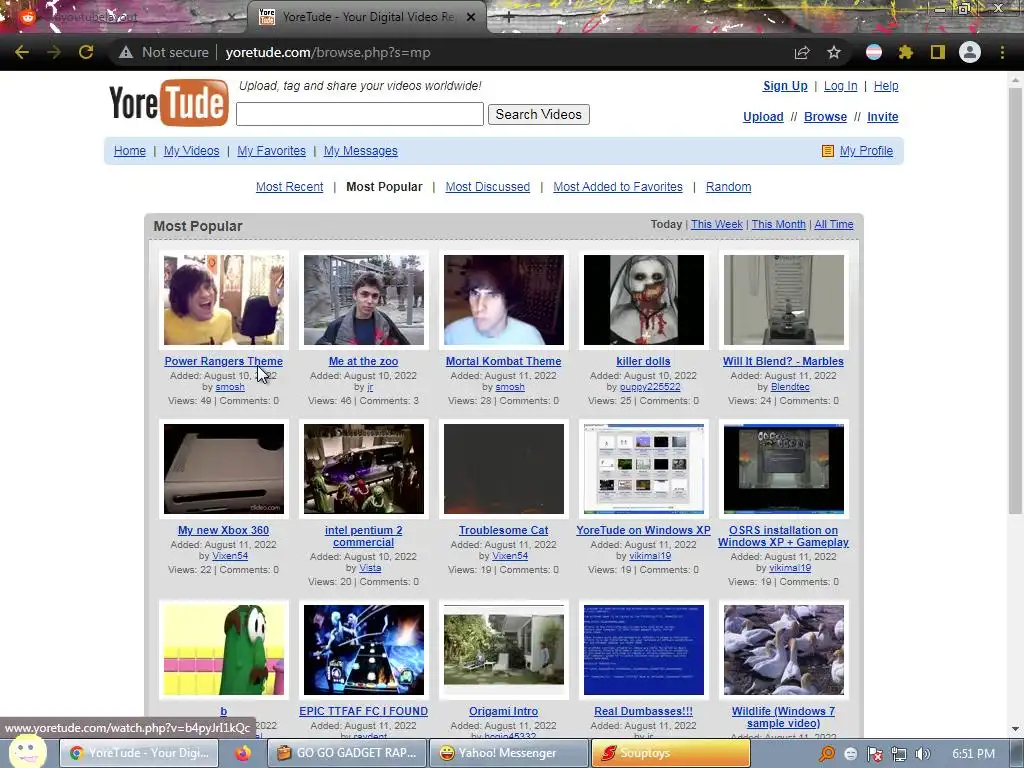Screen dimensions: 1024x768
Task: Filter Most Popular by This Week
Action: 716,224
